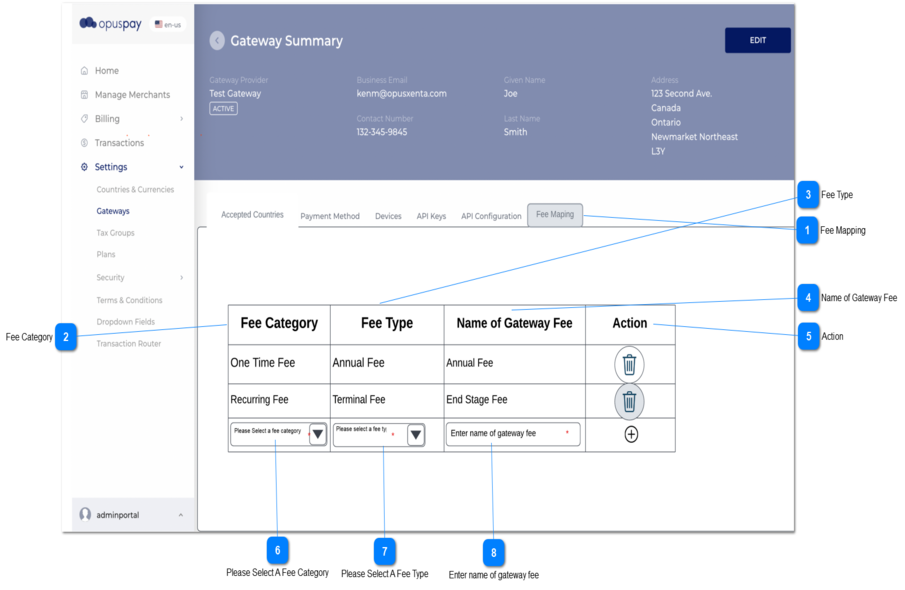Select the Home icon in the sidebar
This screenshot has height=590, width=905.
83,71
